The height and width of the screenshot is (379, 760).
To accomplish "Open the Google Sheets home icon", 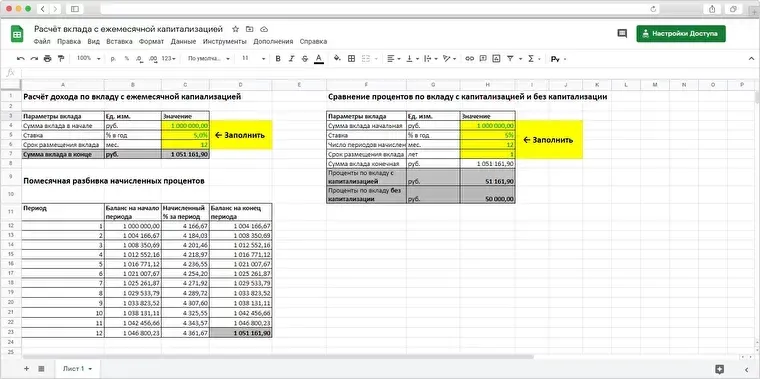I will click(17, 34).
